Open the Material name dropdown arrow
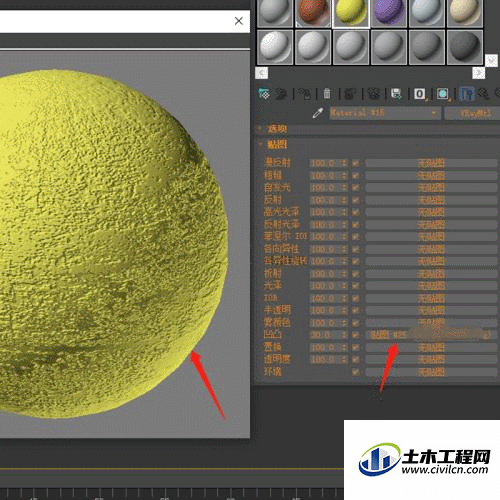The height and width of the screenshot is (500, 500). (434, 114)
